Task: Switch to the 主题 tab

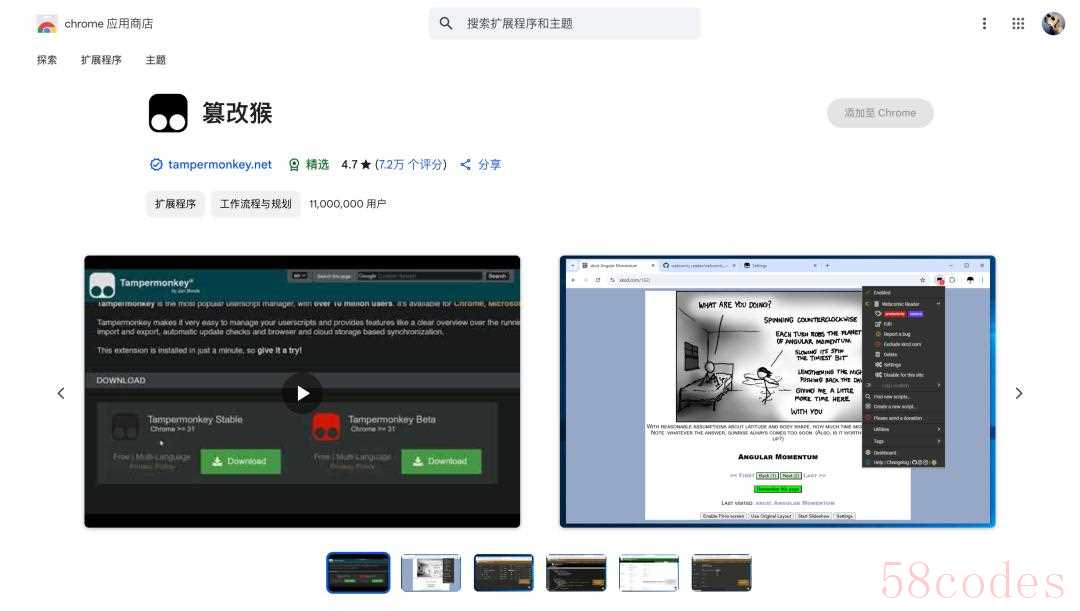Action: pyautogui.click(x=156, y=60)
